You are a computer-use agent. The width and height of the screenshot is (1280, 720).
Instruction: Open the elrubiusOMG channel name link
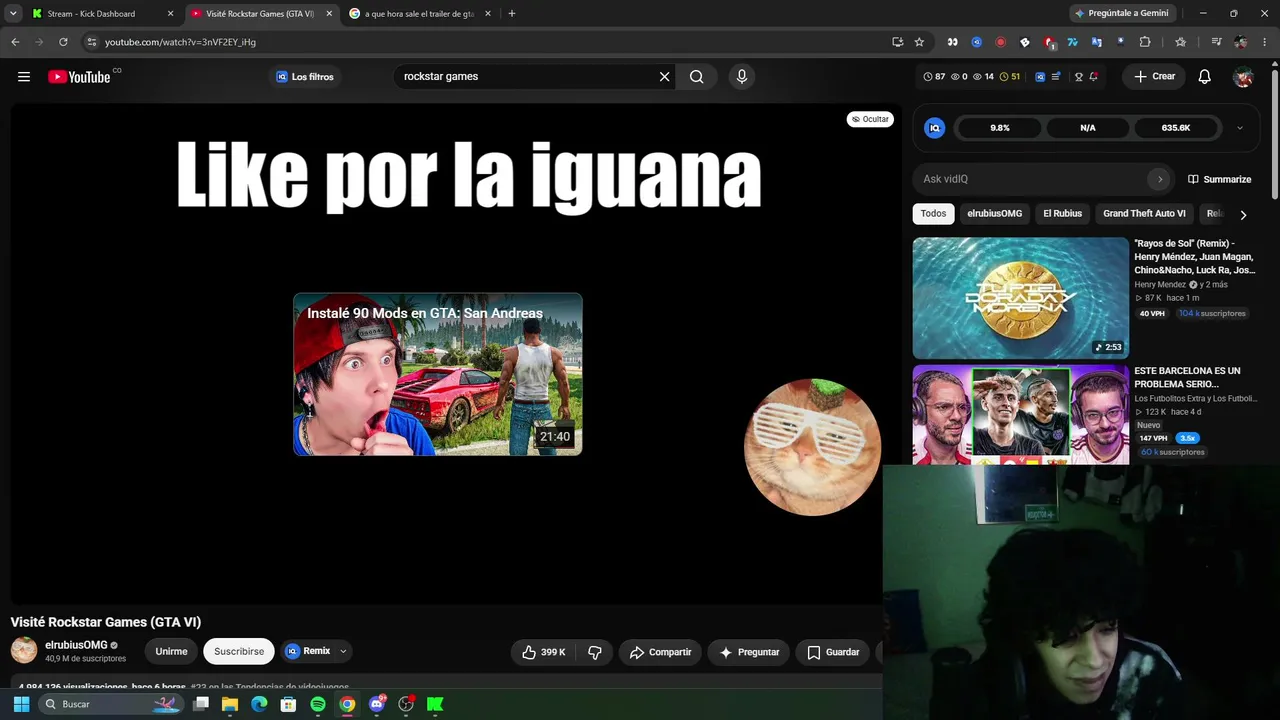click(76, 645)
